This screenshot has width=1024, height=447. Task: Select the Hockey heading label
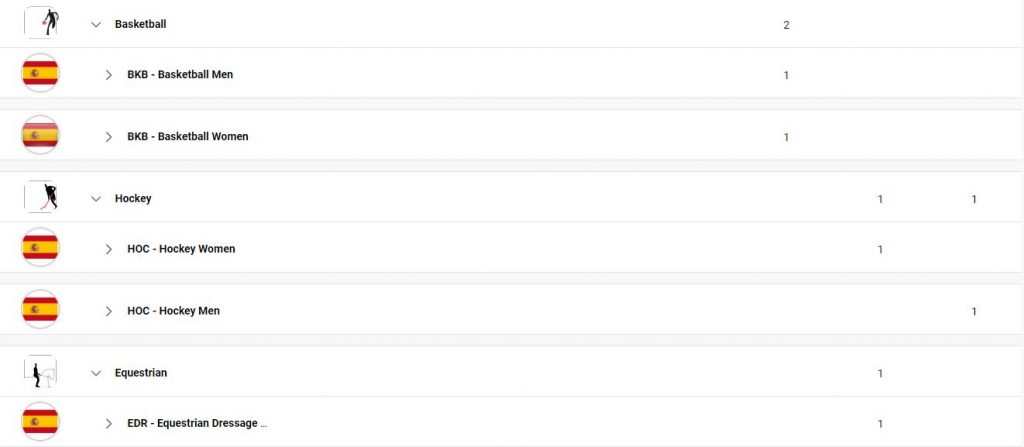133,198
